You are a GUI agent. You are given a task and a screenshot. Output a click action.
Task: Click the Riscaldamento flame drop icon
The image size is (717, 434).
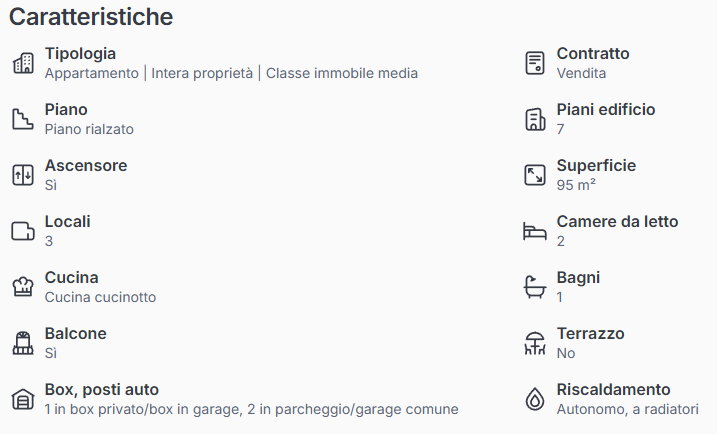pos(535,400)
